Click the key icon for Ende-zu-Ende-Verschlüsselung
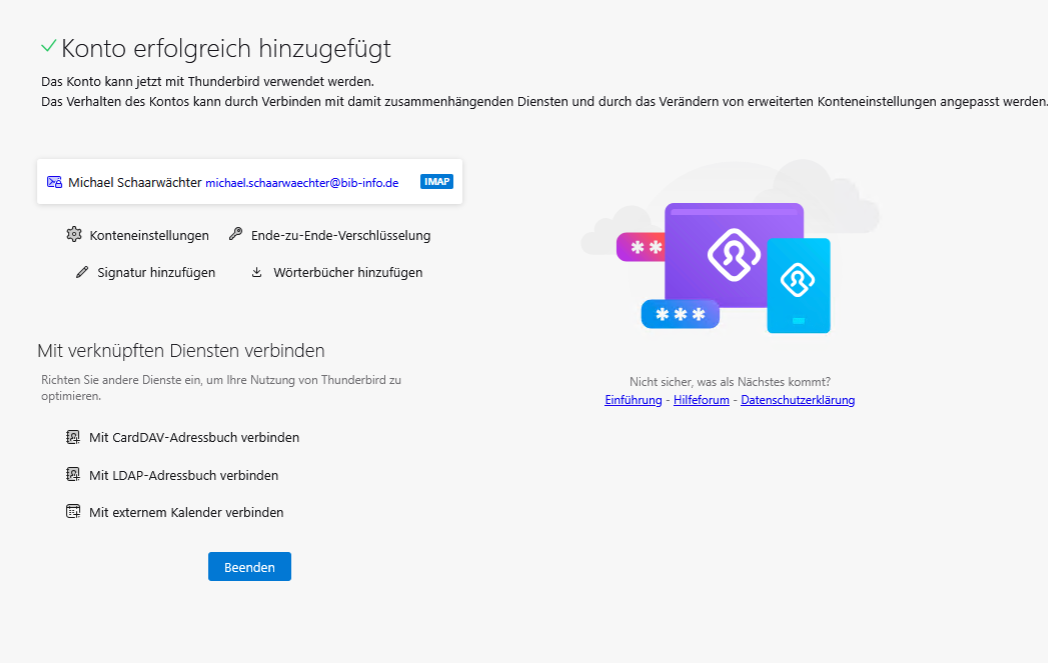The width and height of the screenshot is (1048, 663). click(235, 235)
